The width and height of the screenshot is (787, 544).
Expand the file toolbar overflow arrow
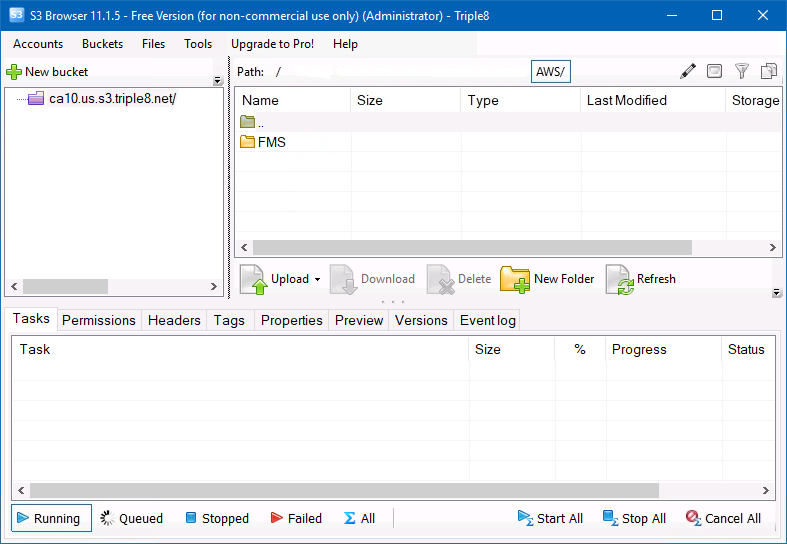pyautogui.click(x=777, y=293)
